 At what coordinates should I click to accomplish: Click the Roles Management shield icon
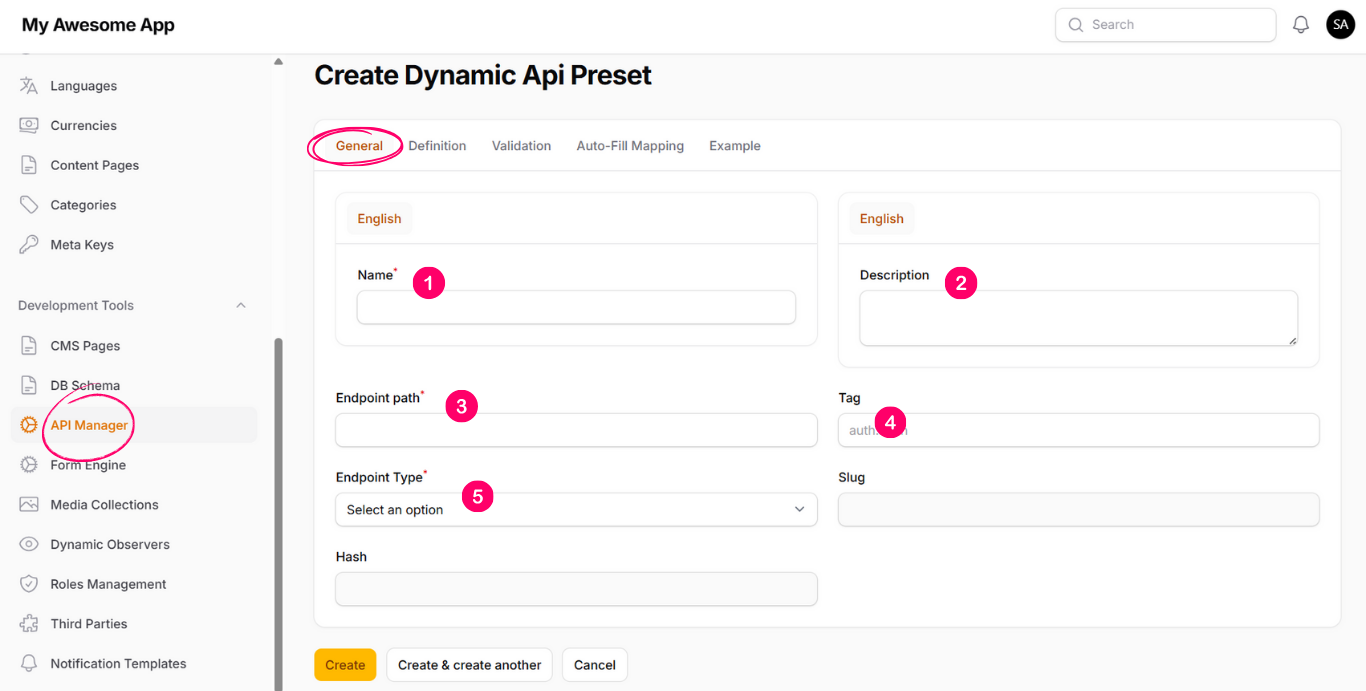[x=29, y=584]
